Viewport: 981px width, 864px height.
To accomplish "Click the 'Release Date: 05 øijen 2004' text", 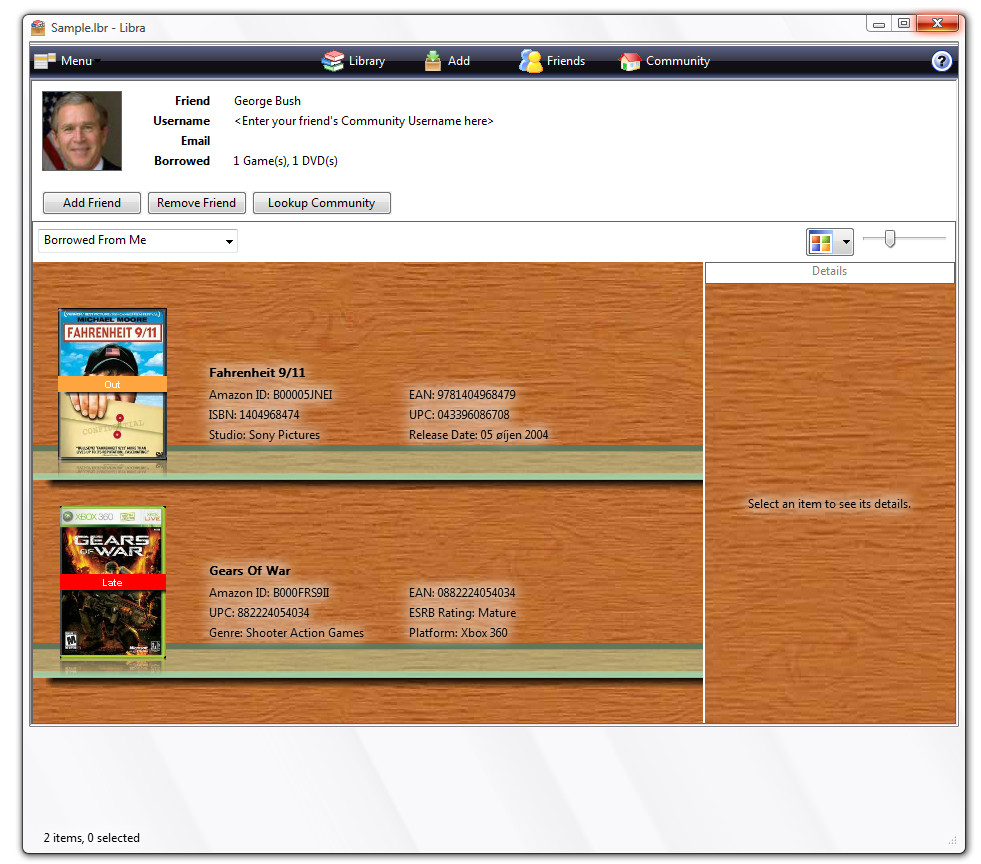I will (x=479, y=435).
